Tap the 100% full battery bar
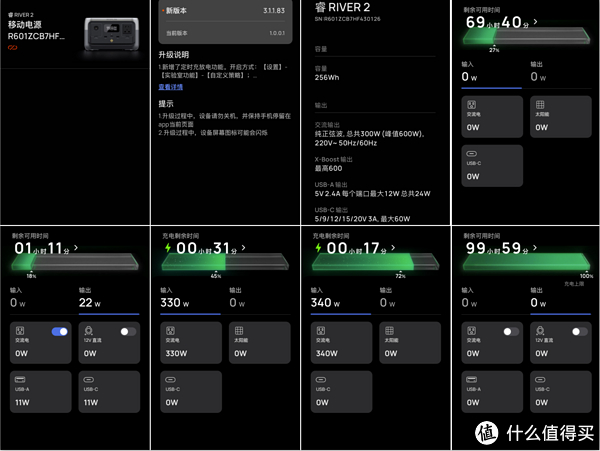The height and width of the screenshot is (451, 600). click(526, 262)
